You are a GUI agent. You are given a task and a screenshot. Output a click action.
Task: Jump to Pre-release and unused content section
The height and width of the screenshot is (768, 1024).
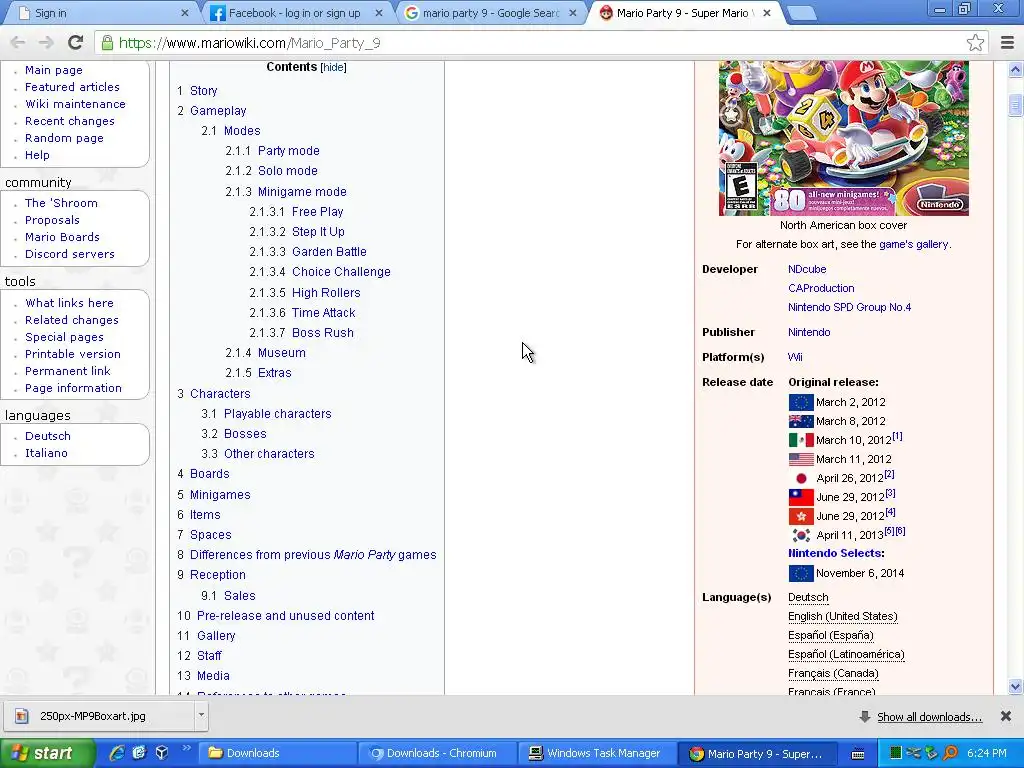click(285, 616)
